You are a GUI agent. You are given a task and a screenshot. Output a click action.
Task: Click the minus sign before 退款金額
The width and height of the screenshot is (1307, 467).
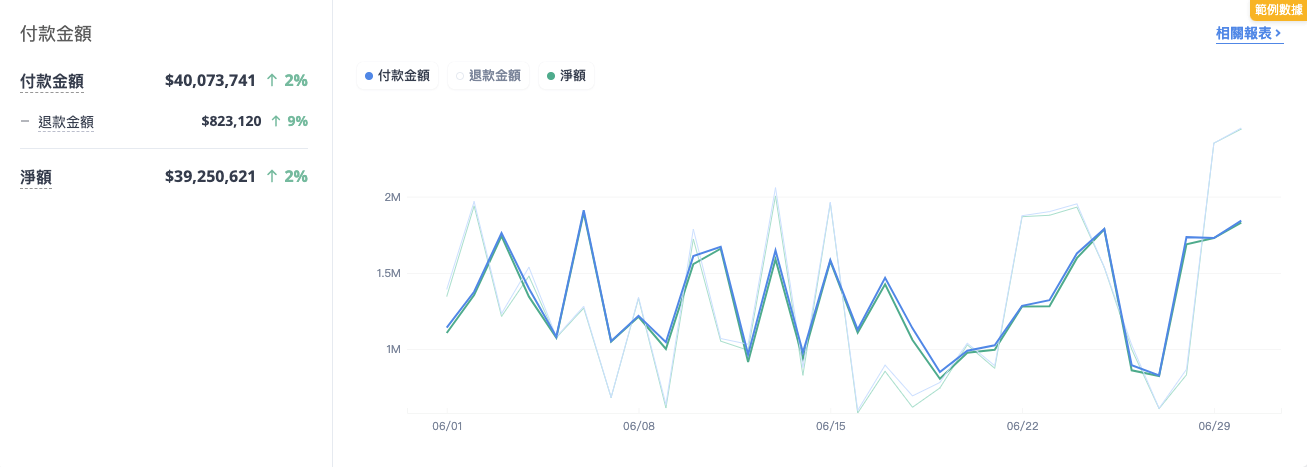click(x=25, y=121)
